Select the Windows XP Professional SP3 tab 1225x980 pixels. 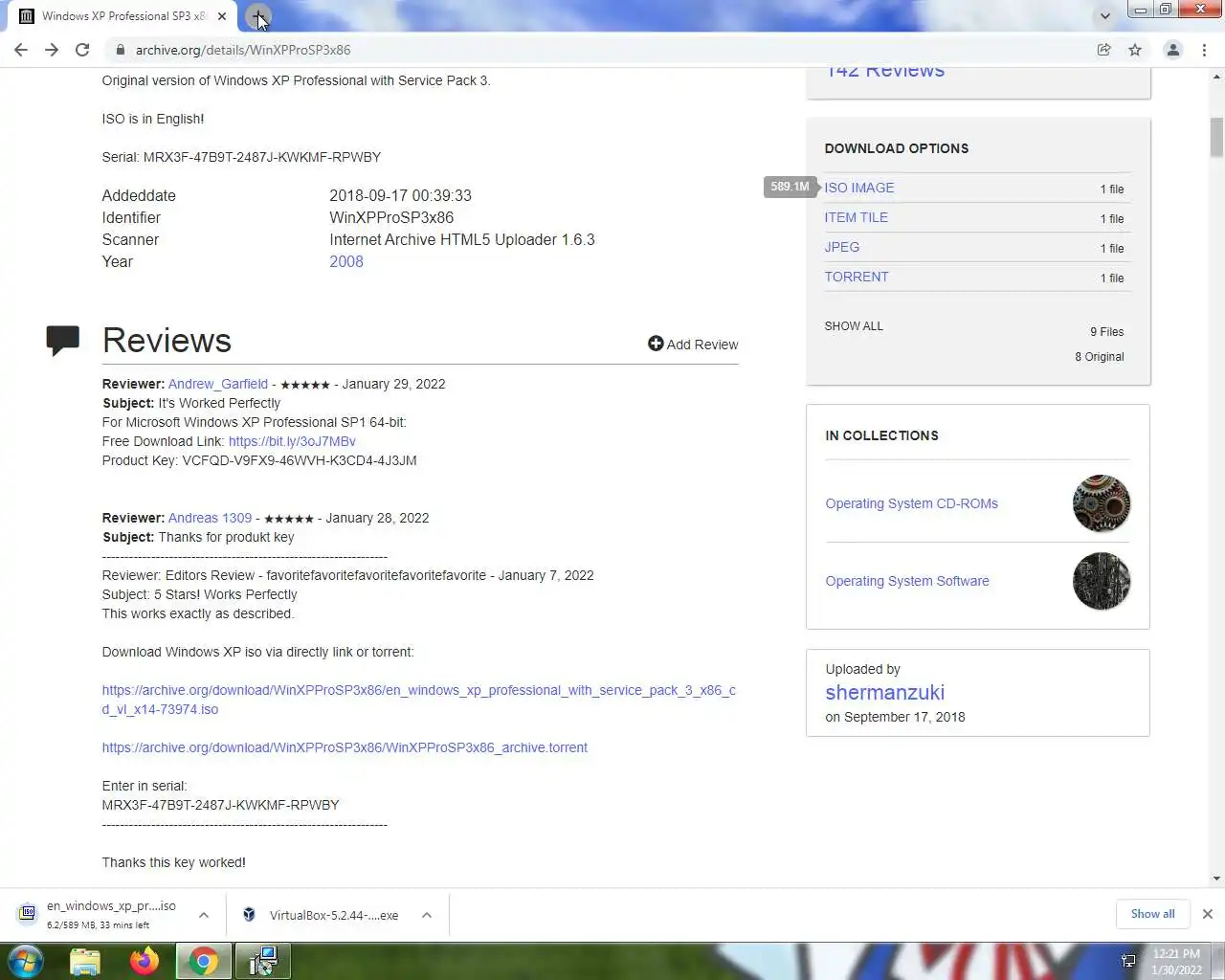click(122, 16)
